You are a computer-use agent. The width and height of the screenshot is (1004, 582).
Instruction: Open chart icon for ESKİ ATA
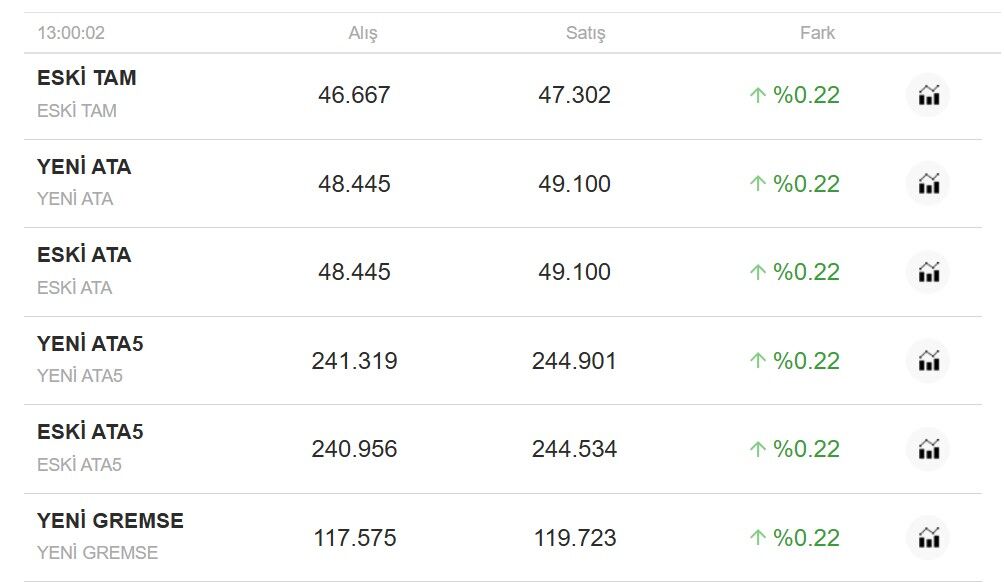(x=928, y=272)
